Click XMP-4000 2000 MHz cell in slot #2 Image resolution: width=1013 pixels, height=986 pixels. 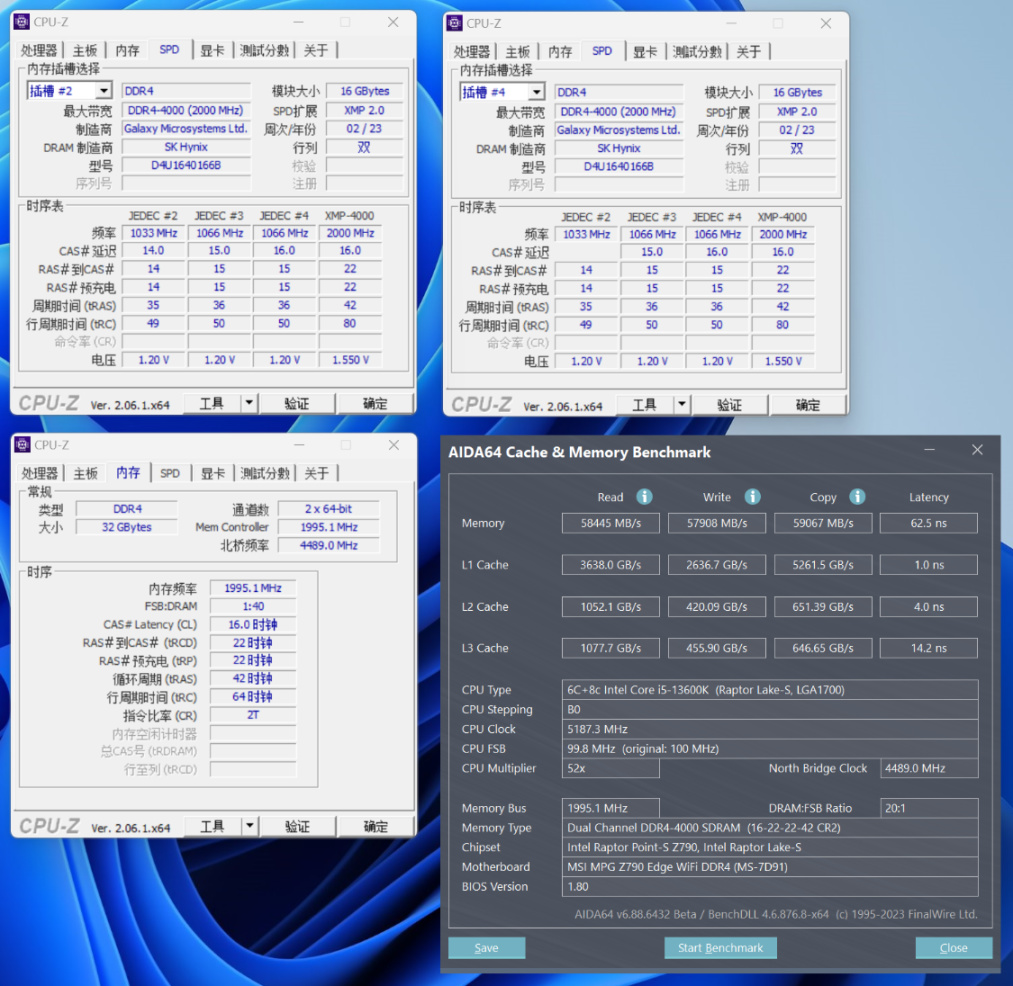pos(350,233)
